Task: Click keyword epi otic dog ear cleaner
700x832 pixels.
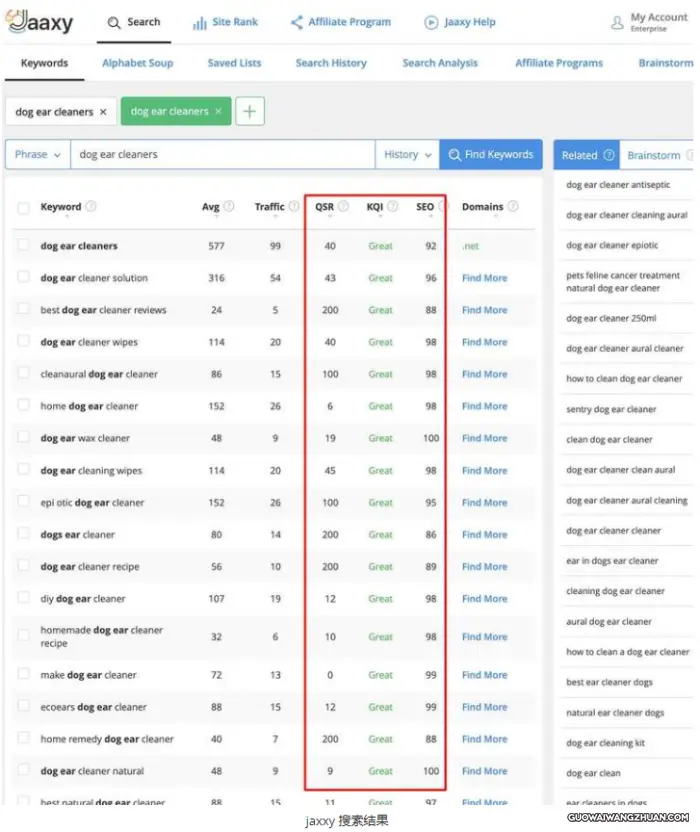Action: [x=92, y=502]
